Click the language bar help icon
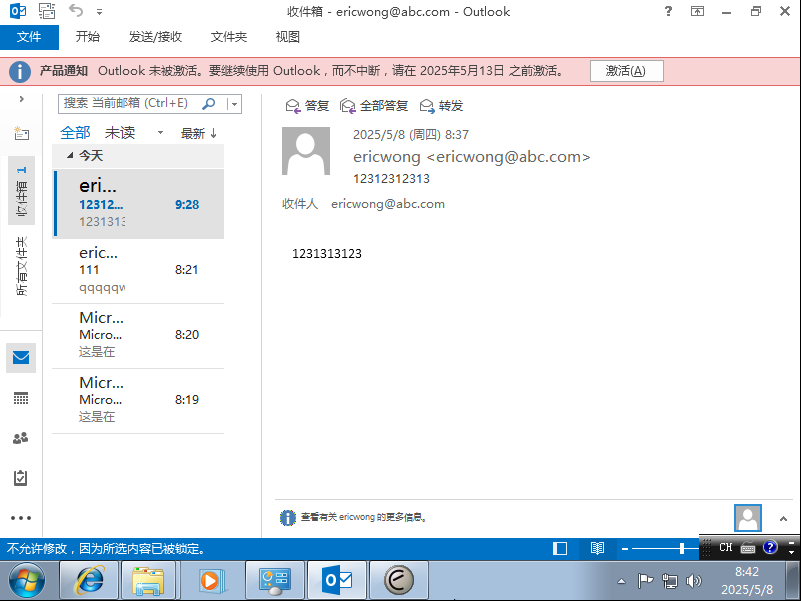This screenshot has height=601, width=801. pos(770,547)
